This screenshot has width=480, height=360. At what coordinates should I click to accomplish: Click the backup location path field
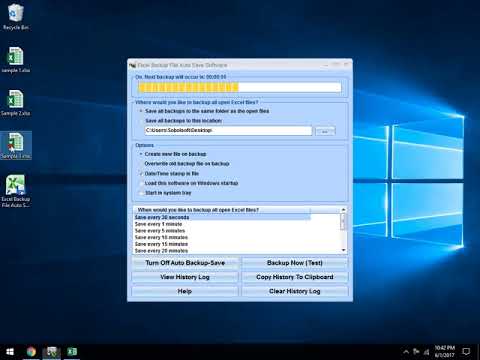point(228,130)
